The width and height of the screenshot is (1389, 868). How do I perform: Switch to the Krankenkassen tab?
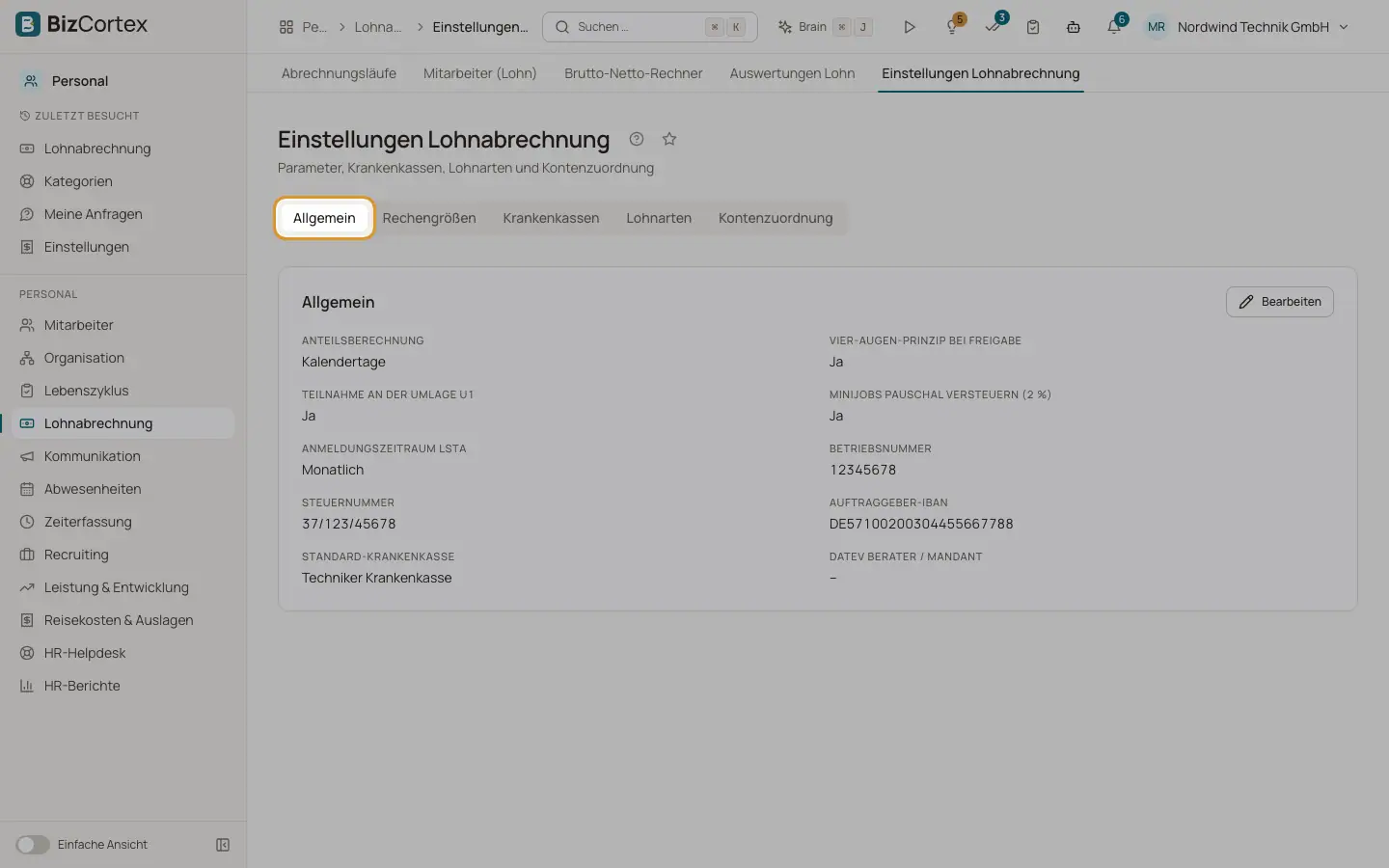point(551,218)
